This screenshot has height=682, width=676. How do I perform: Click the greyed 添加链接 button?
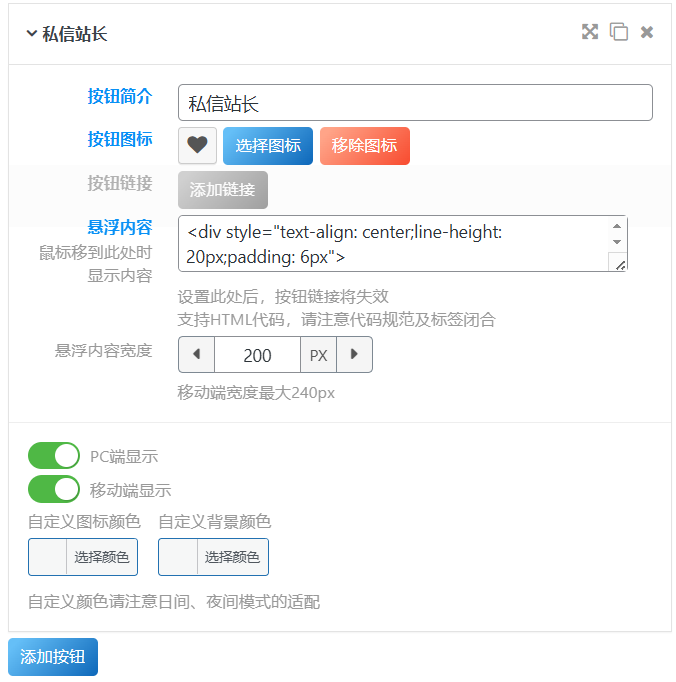point(223,190)
